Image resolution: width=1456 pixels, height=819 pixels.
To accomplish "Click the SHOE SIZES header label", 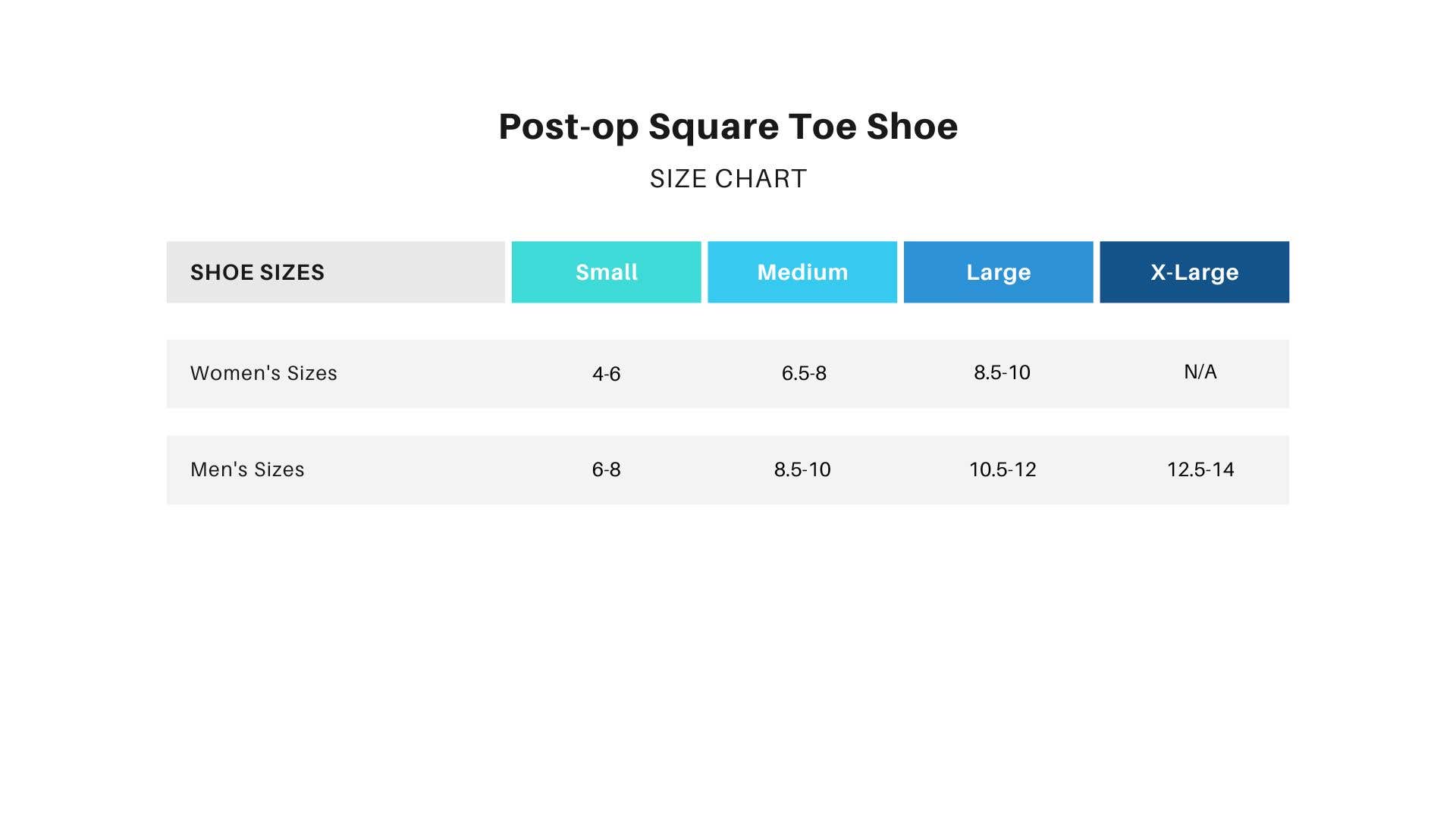I will click(257, 272).
